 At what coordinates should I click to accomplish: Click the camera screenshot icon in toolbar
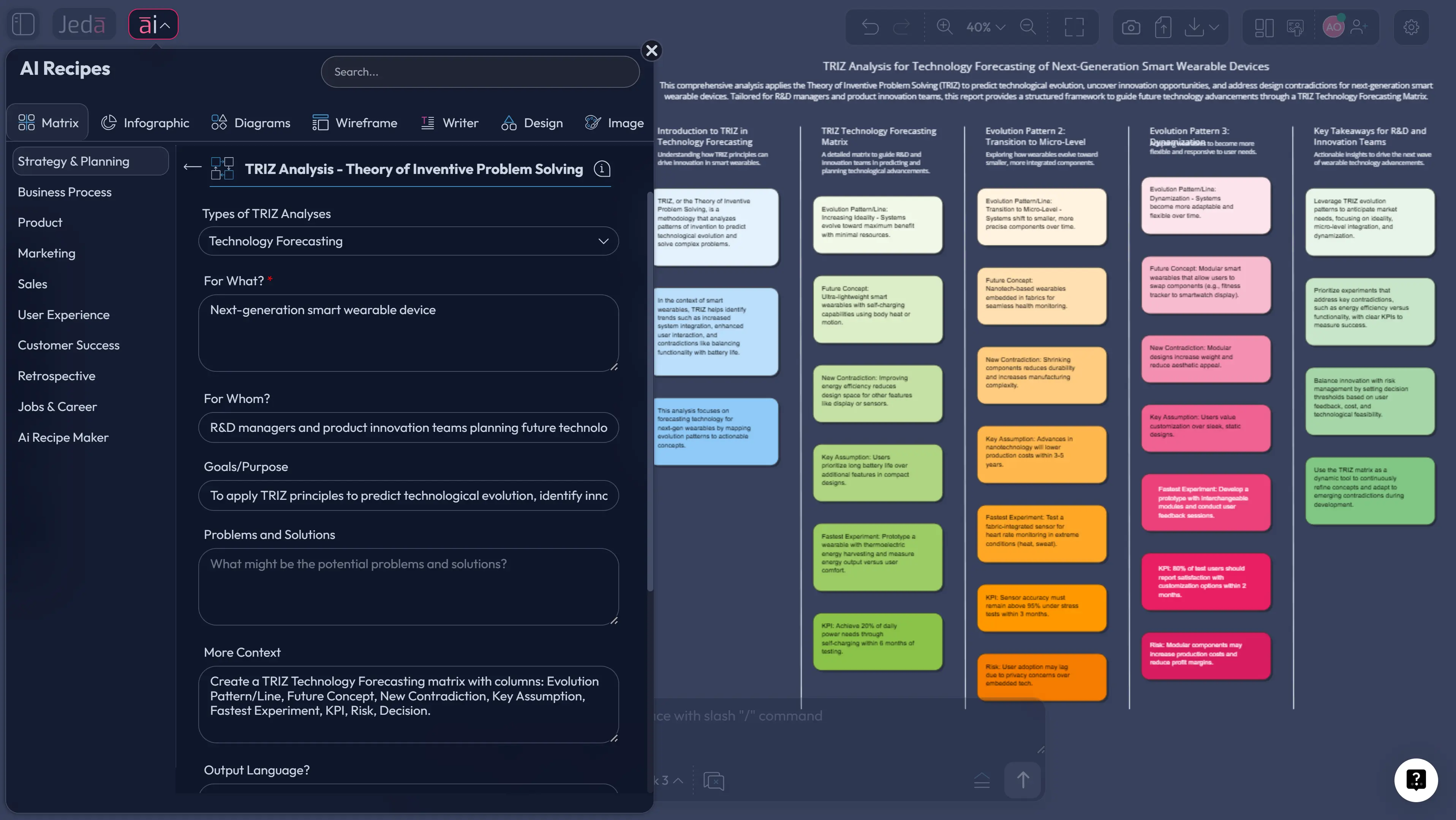click(x=1130, y=27)
